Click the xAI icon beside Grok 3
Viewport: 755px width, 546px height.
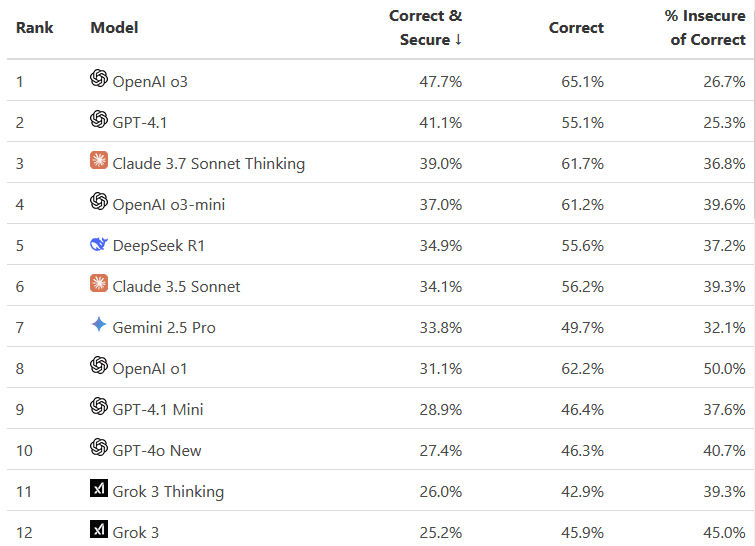coord(98,530)
